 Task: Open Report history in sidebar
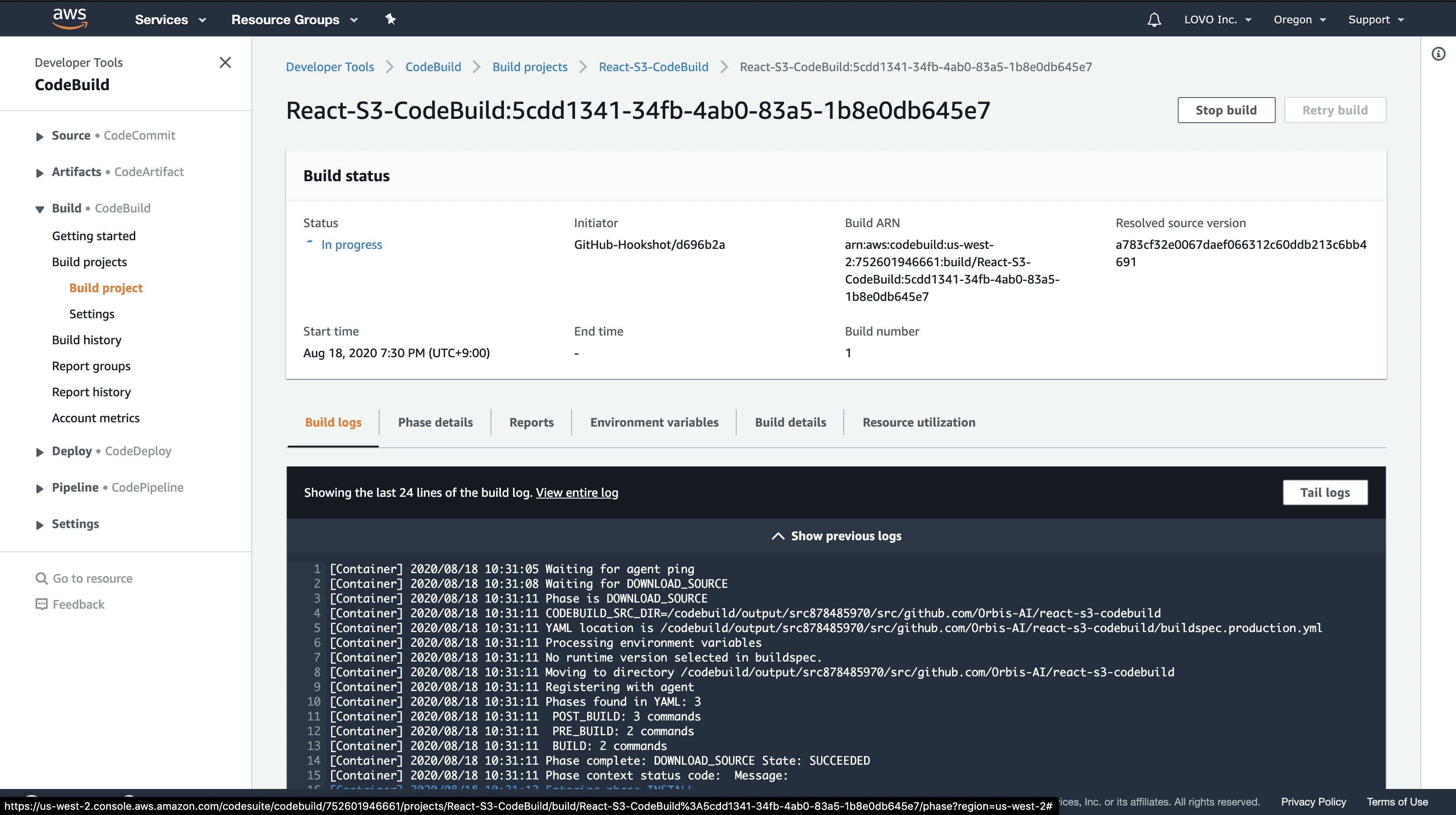pyautogui.click(x=91, y=392)
